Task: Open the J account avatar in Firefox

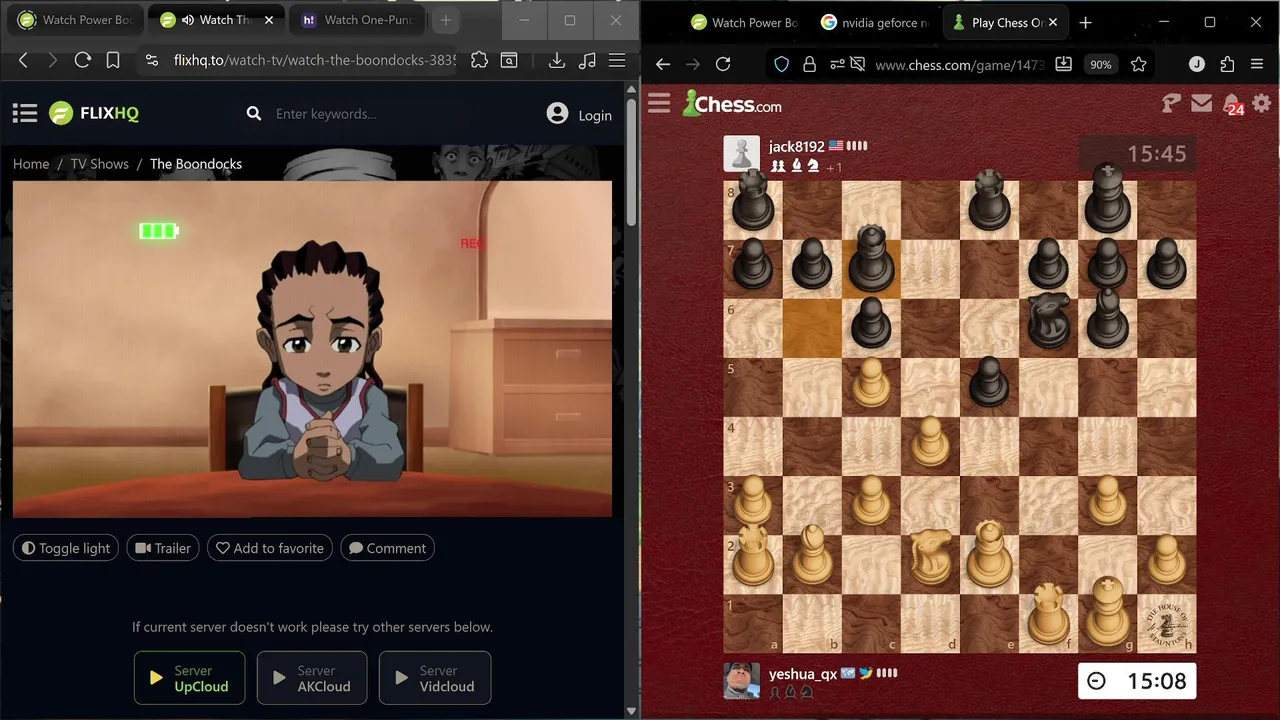Action: [x=1197, y=64]
